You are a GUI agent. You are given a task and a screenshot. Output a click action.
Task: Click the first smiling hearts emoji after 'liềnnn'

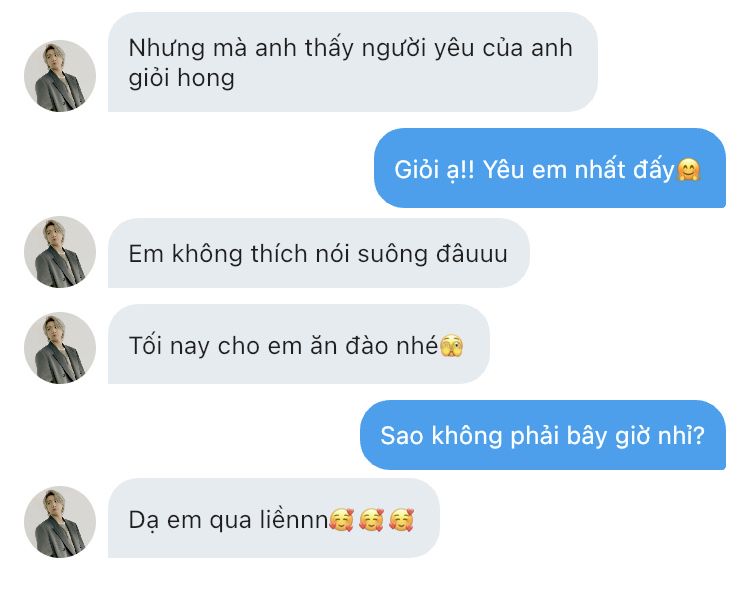click(341, 520)
